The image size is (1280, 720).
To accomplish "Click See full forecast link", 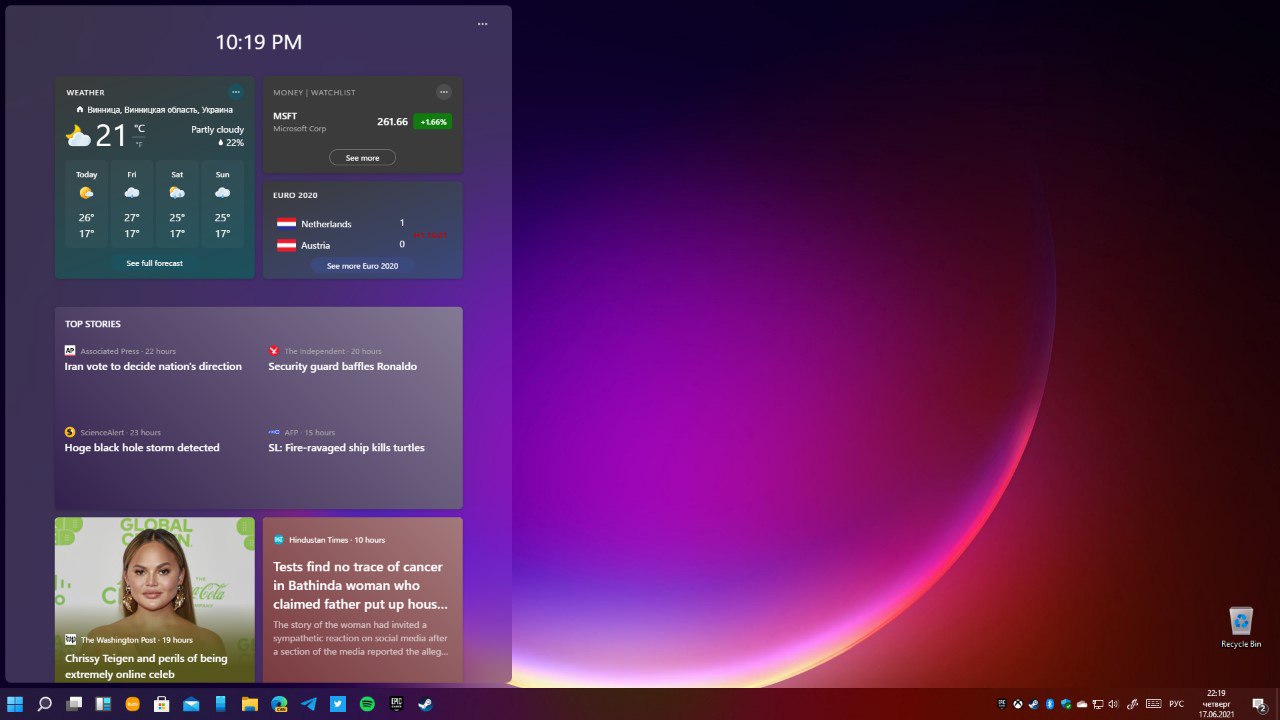I will point(154,263).
